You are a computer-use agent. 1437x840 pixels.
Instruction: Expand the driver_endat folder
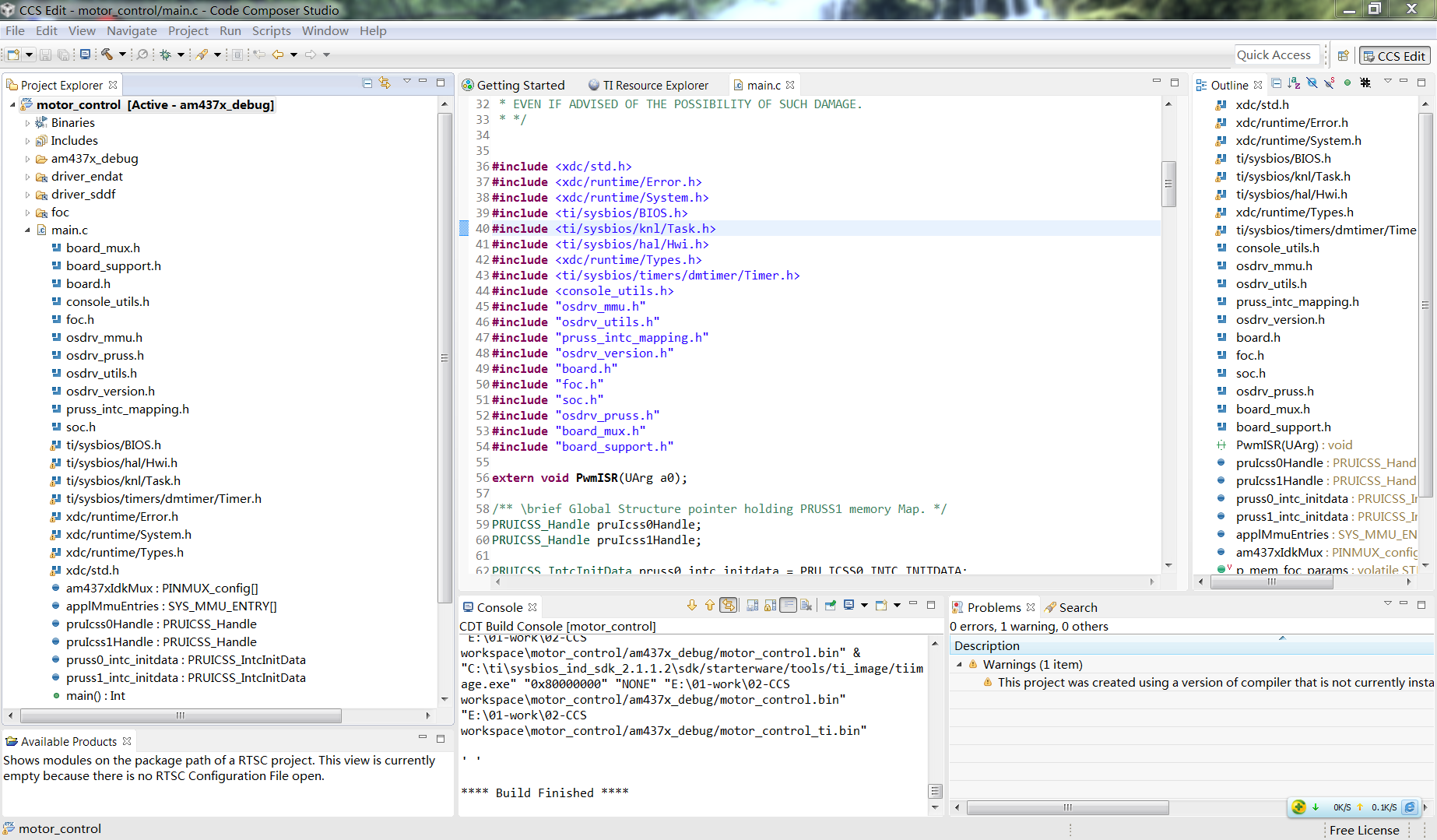[28, 177]
